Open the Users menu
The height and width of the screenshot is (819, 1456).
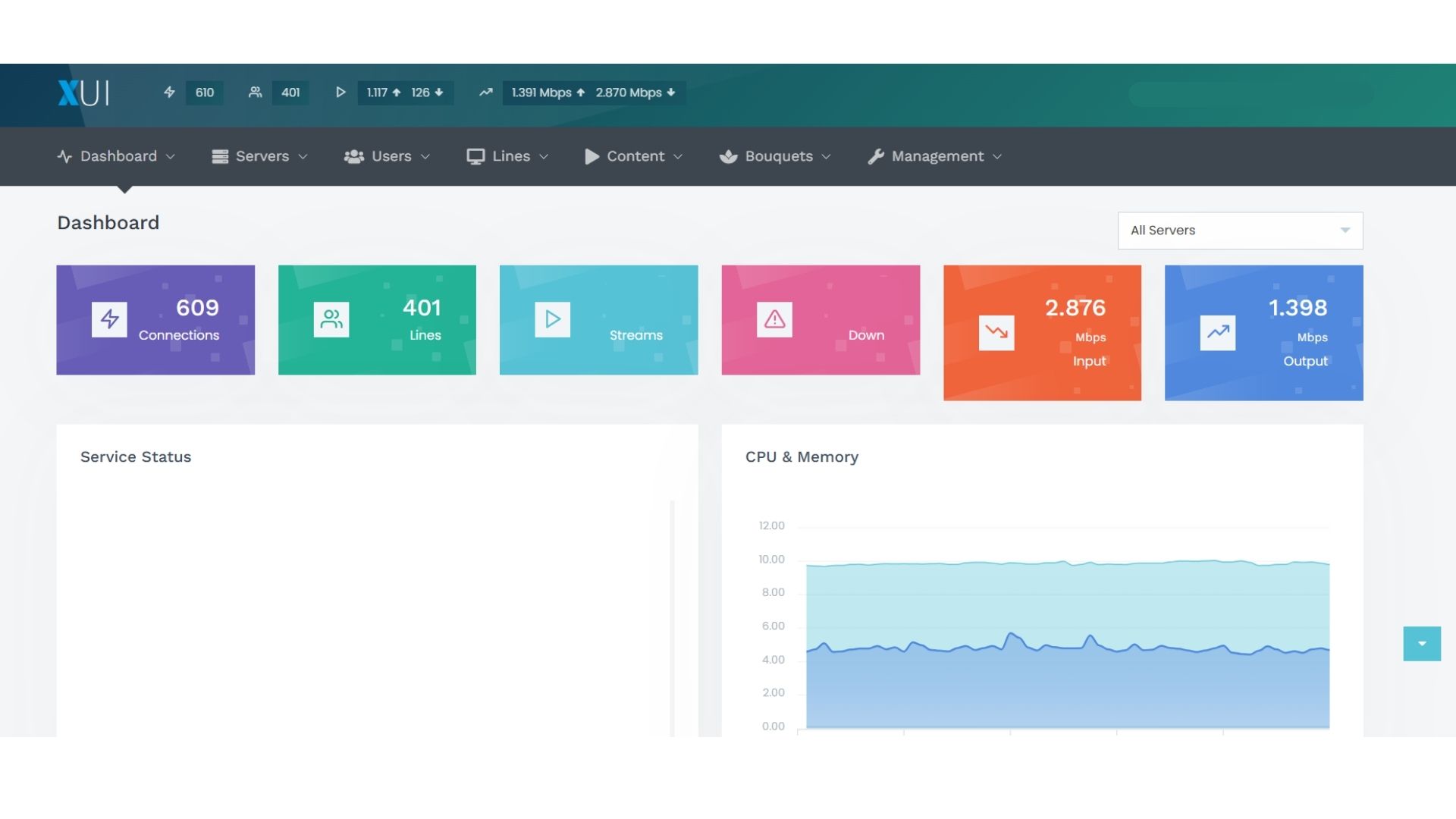coord(387,156)
